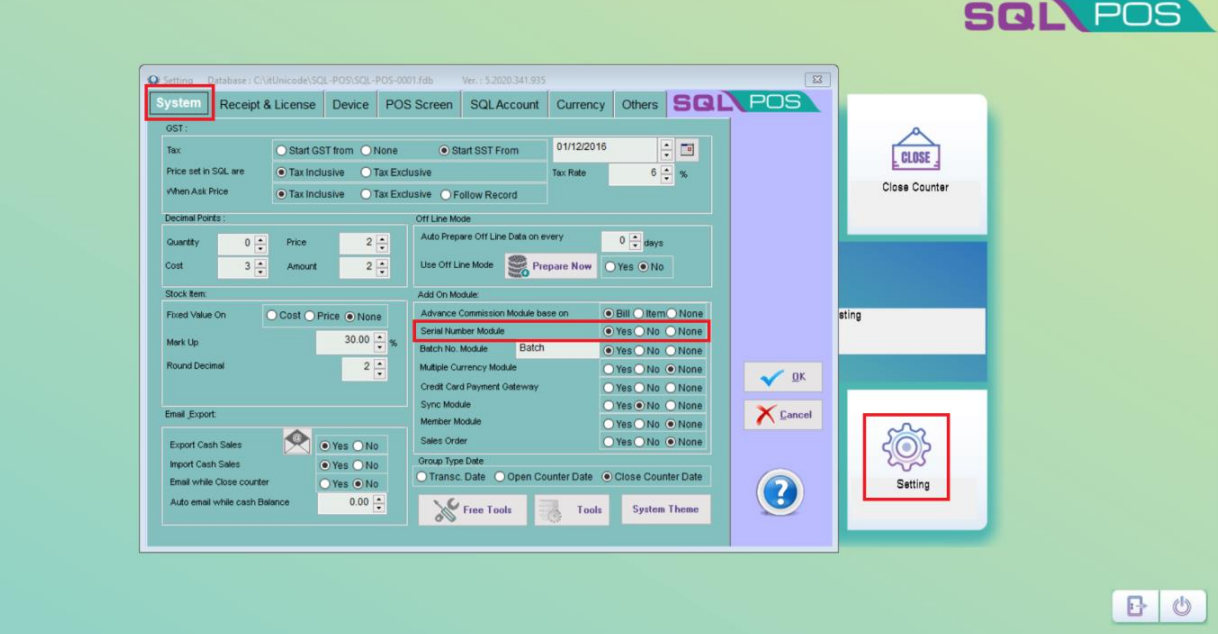Select Transc. Date group type option

click(x=422, y=477)
